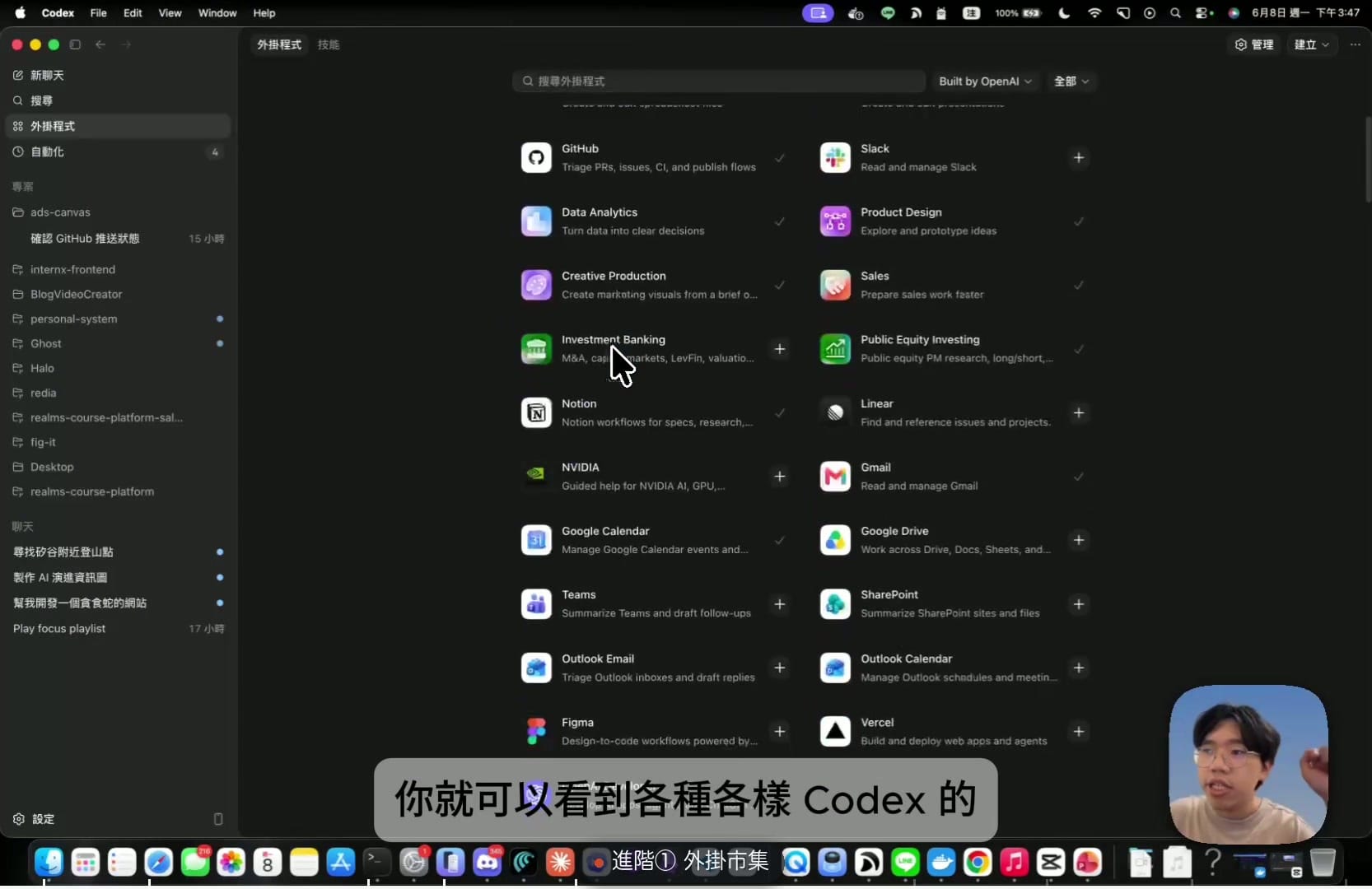This screenshot has height=889, width=1372.
Task: Open the Linear plugin icon
Action: 835,412
